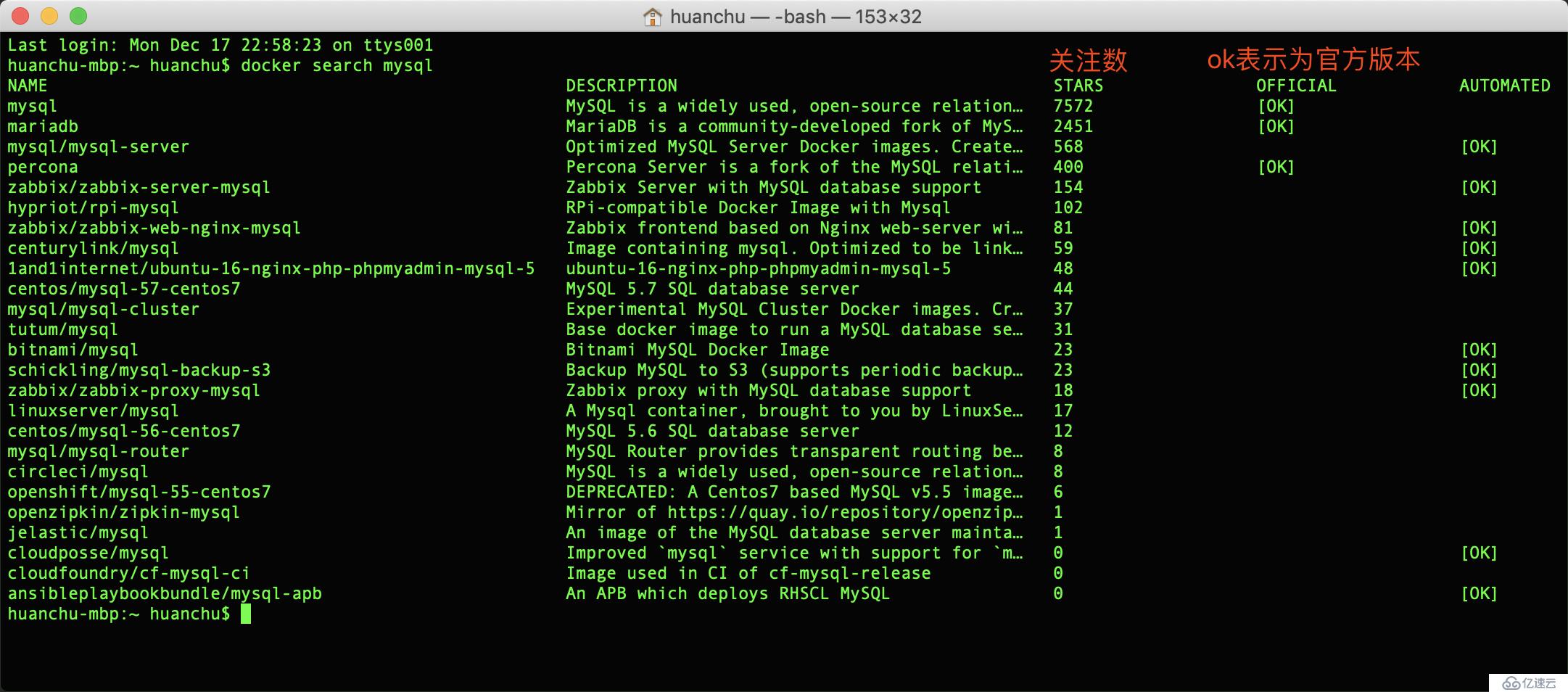Click the 'Last login: Mon Dec 17' line
Image resolution: width=1568 pixels, height=692 pixels.
(220, 45)
